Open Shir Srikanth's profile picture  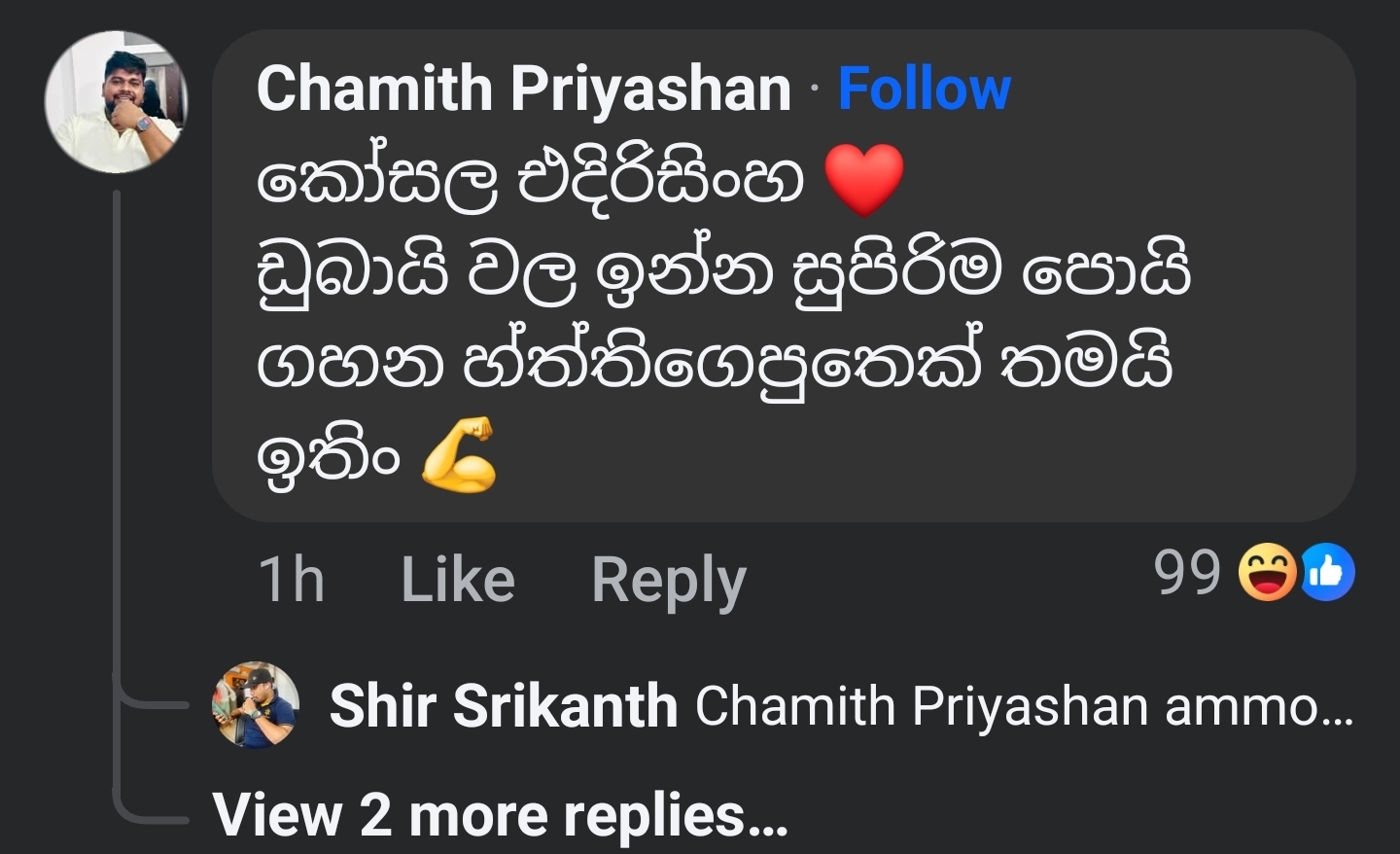(x=256, y=705)
